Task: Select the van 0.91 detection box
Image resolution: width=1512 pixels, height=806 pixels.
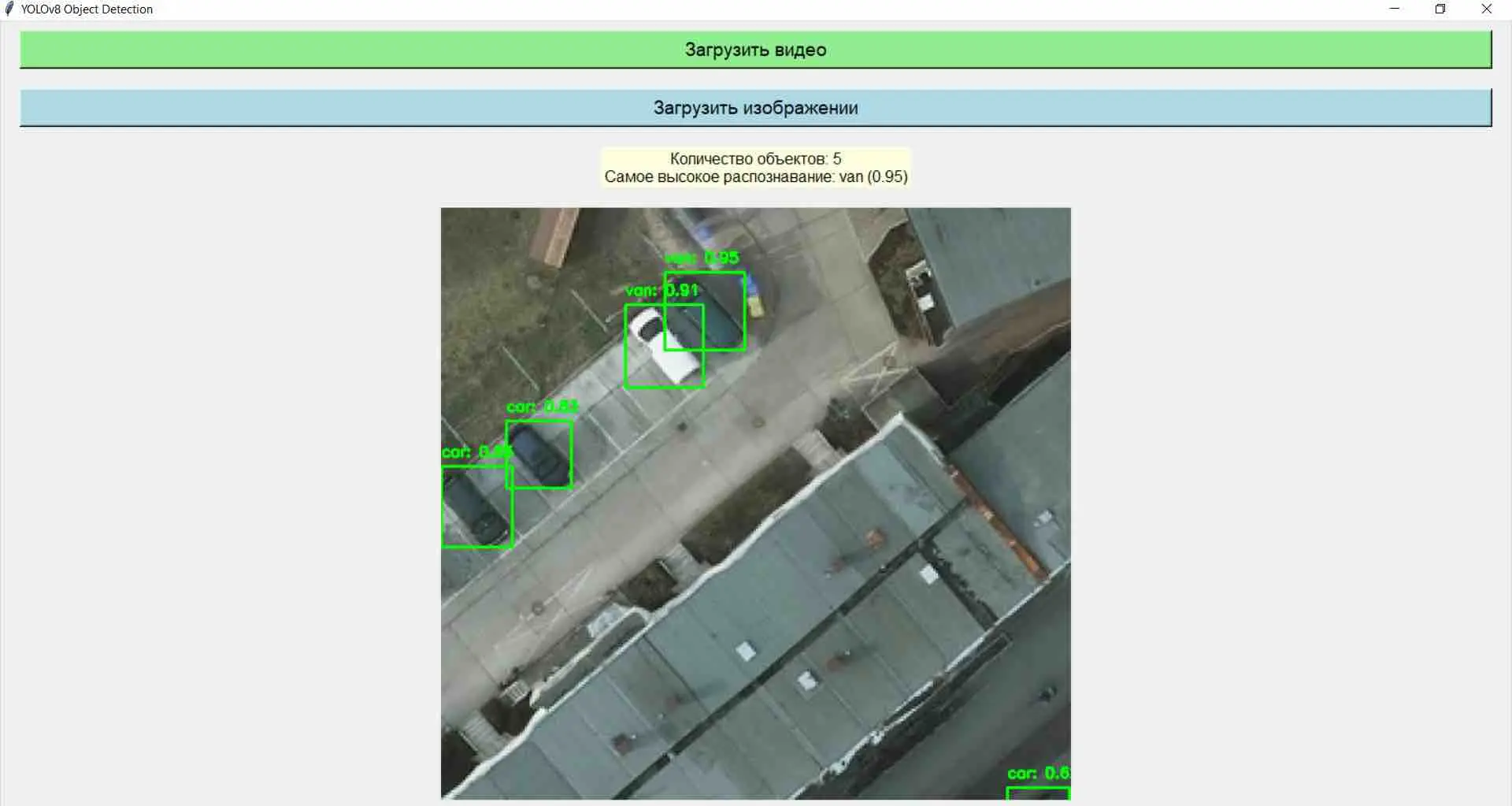Action: (665, 346)
